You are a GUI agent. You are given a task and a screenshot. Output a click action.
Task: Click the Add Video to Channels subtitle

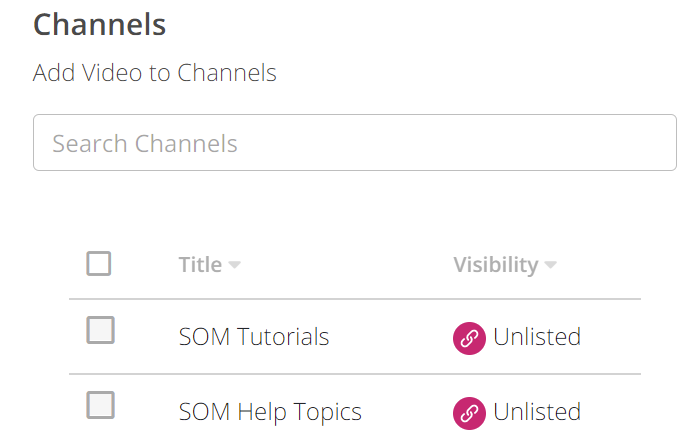[155, 73]
